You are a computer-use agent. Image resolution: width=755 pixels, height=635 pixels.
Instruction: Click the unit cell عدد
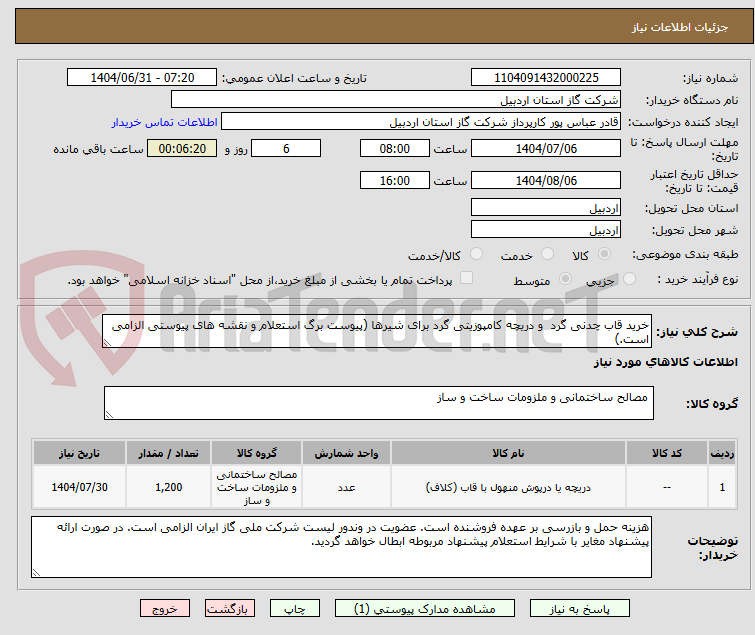point(346,487)
